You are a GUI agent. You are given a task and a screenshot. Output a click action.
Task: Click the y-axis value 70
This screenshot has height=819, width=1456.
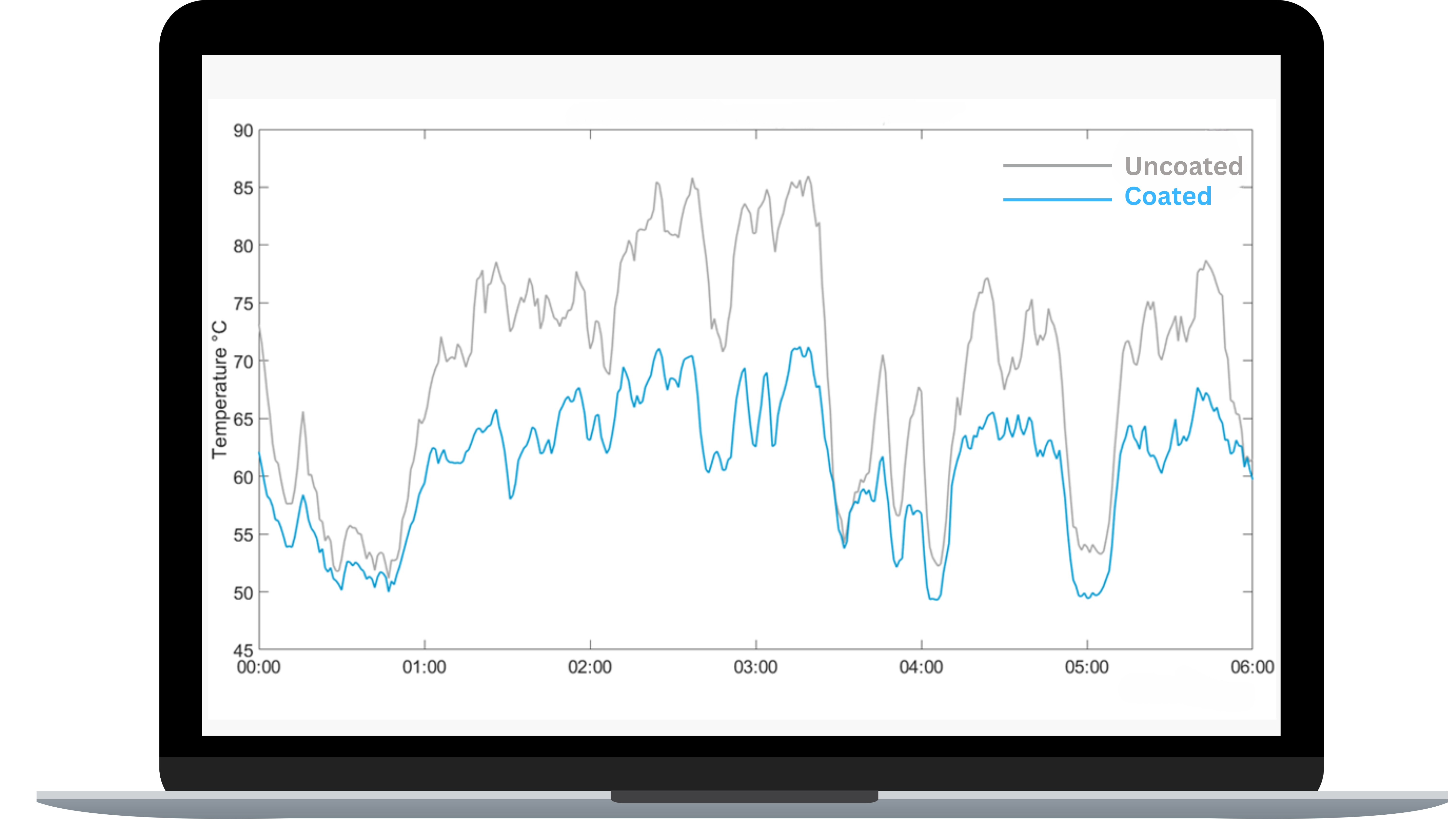tap(243, 362)
